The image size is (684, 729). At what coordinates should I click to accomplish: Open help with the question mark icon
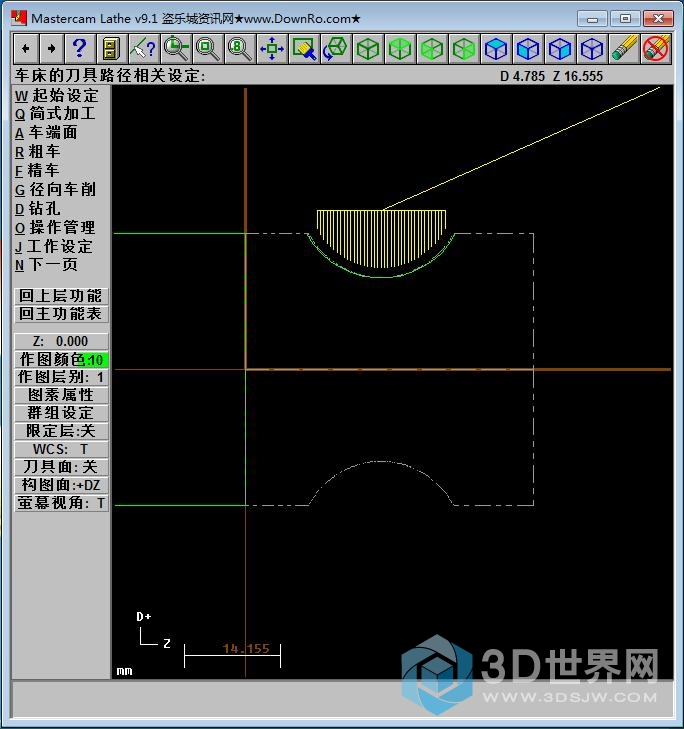tap(80, 48)
